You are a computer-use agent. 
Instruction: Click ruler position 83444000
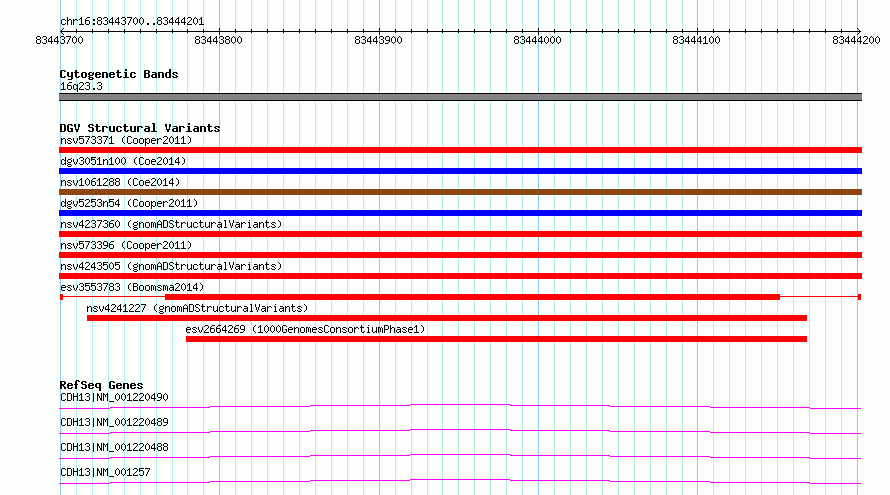[x=537, y=40]
